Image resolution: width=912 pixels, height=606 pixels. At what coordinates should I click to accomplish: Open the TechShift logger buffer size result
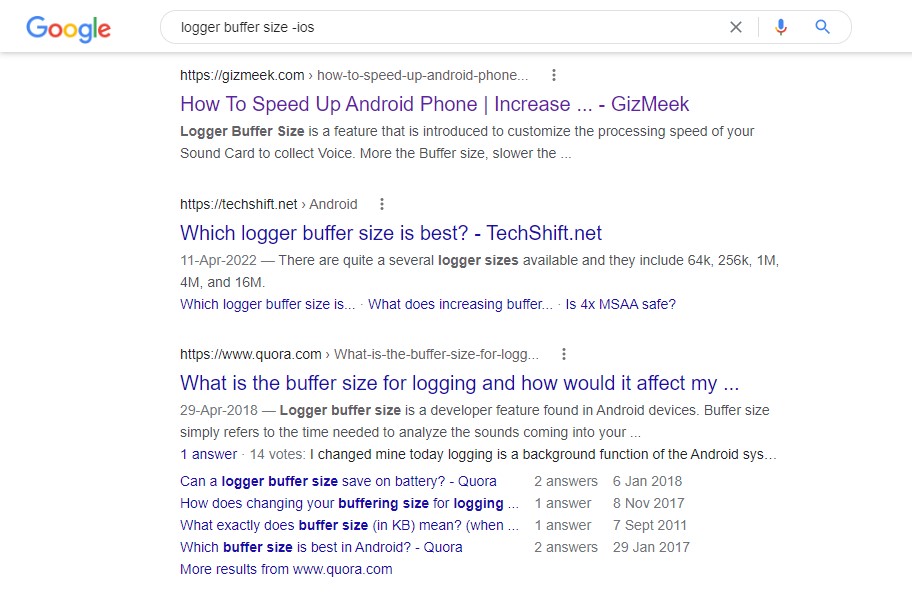pyautogui.click(x=390, y=233)
